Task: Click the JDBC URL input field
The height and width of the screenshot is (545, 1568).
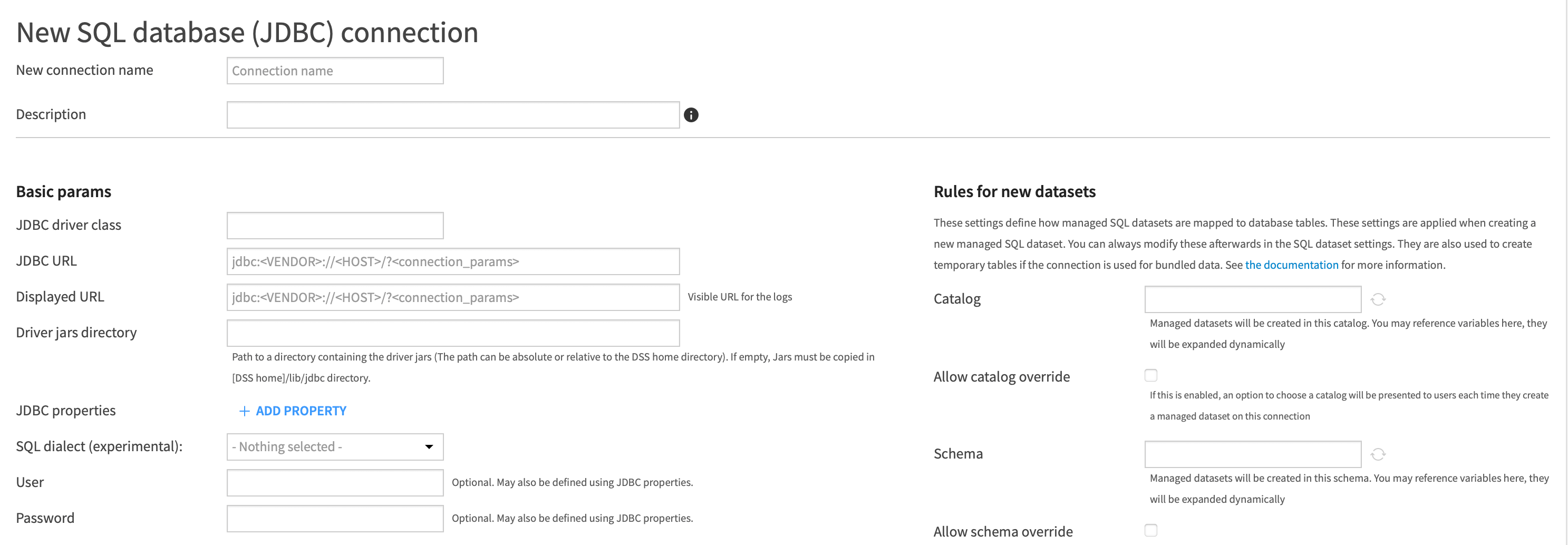Action: click(453, 261)
